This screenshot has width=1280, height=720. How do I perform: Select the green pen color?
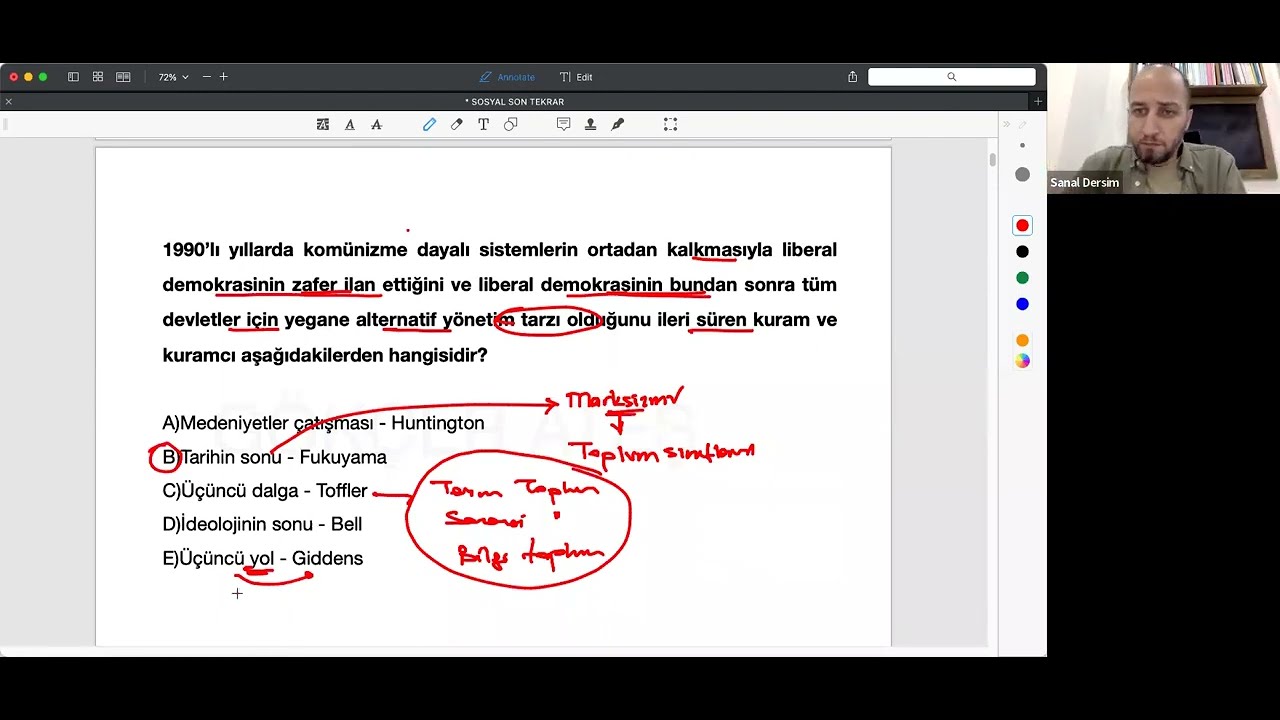coord(1022,278)
